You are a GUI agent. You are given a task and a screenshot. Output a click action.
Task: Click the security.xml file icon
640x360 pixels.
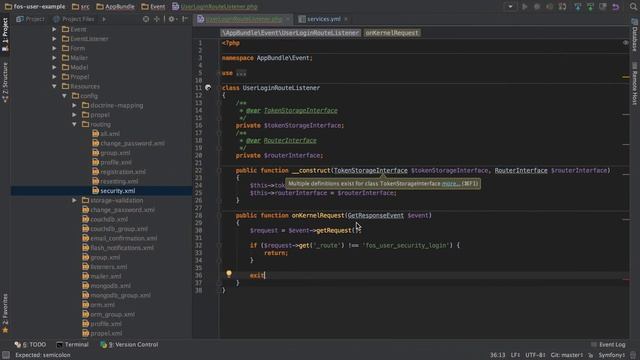(x=96, y=191)
